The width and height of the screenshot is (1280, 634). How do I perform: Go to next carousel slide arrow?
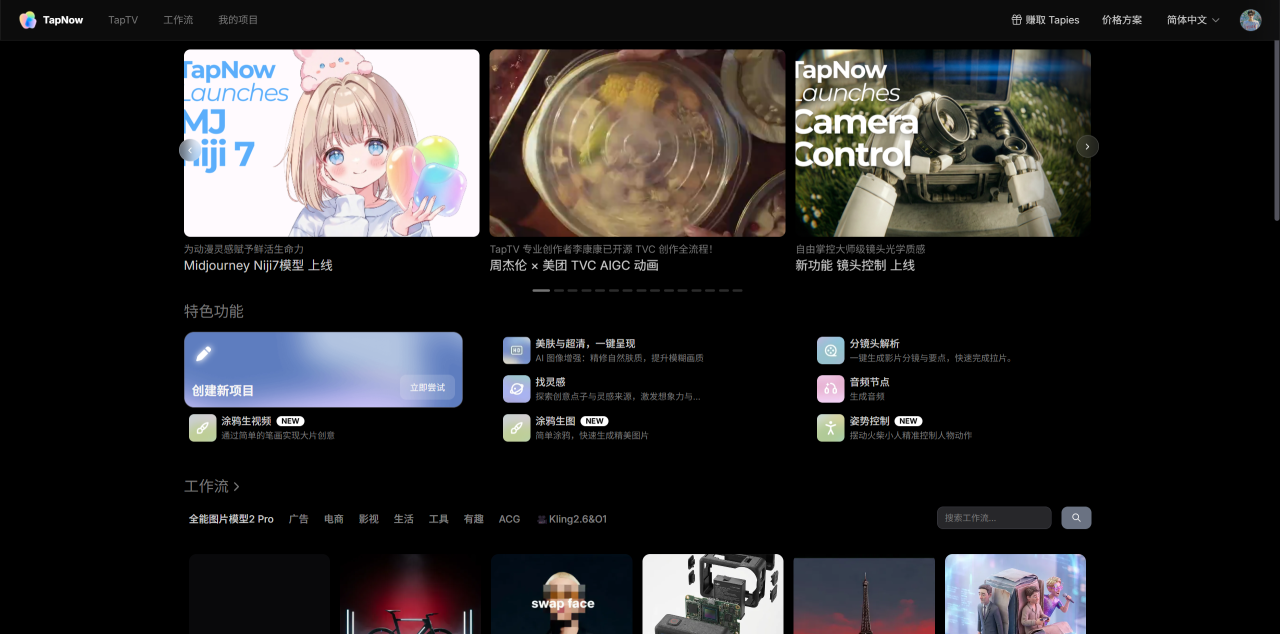1088,146
